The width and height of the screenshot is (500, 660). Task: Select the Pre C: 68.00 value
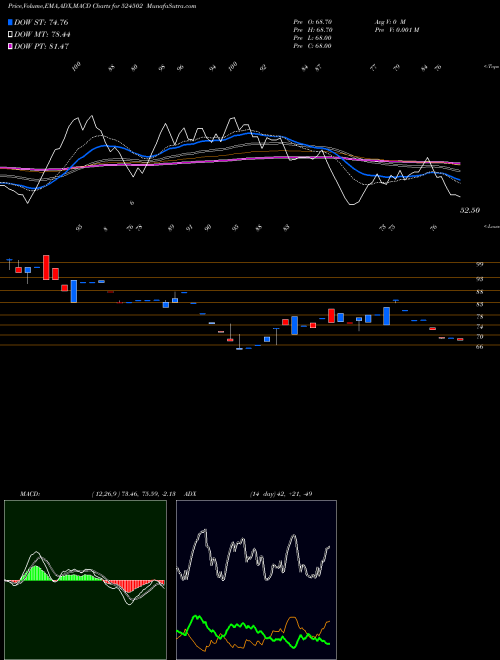[x=312, y=46]
